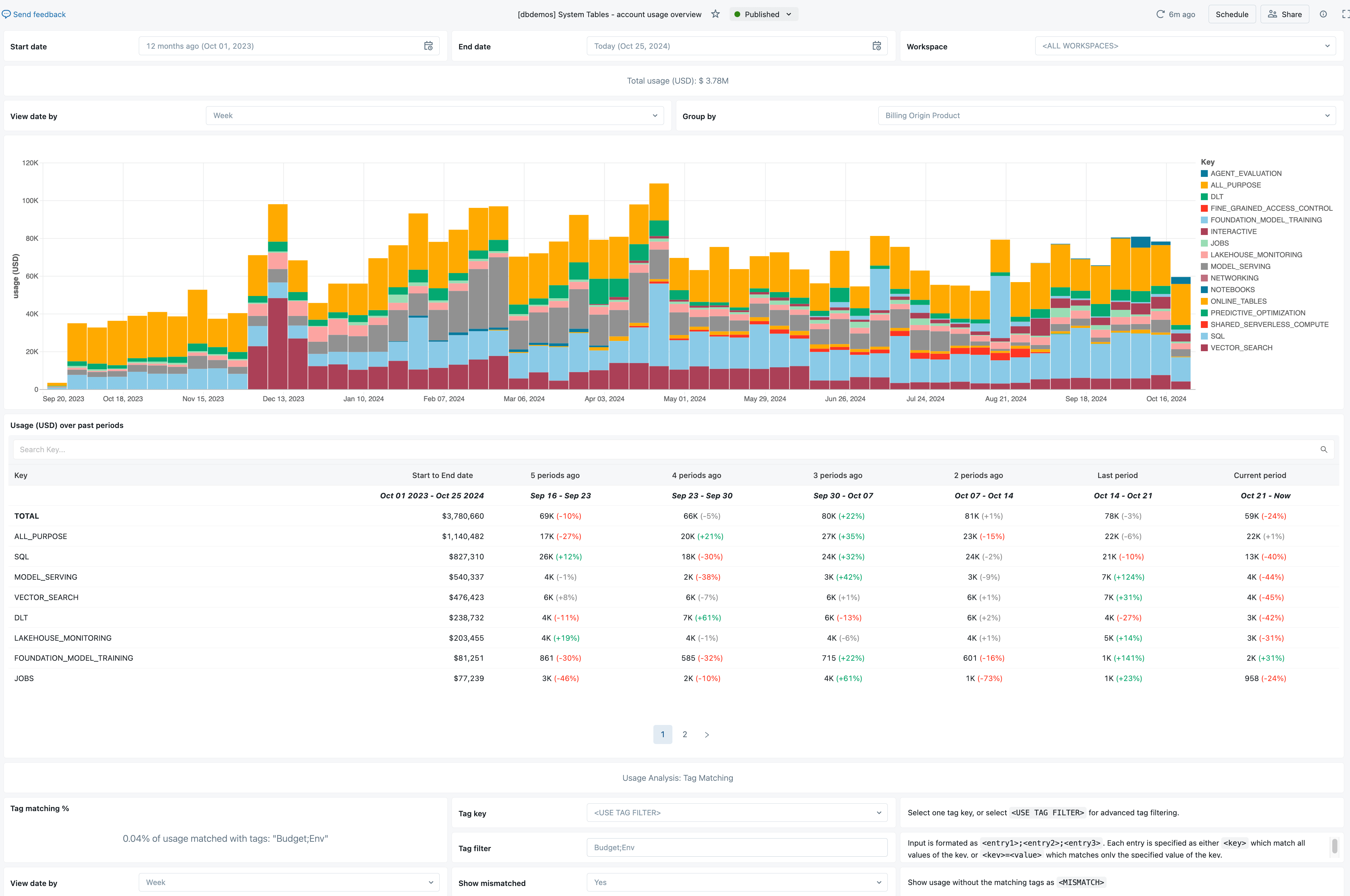The height and width of the screenshot is (896, 1350).
Task: Click the Schedule button
Action: pyautogui.click(x=1232, y=14)
